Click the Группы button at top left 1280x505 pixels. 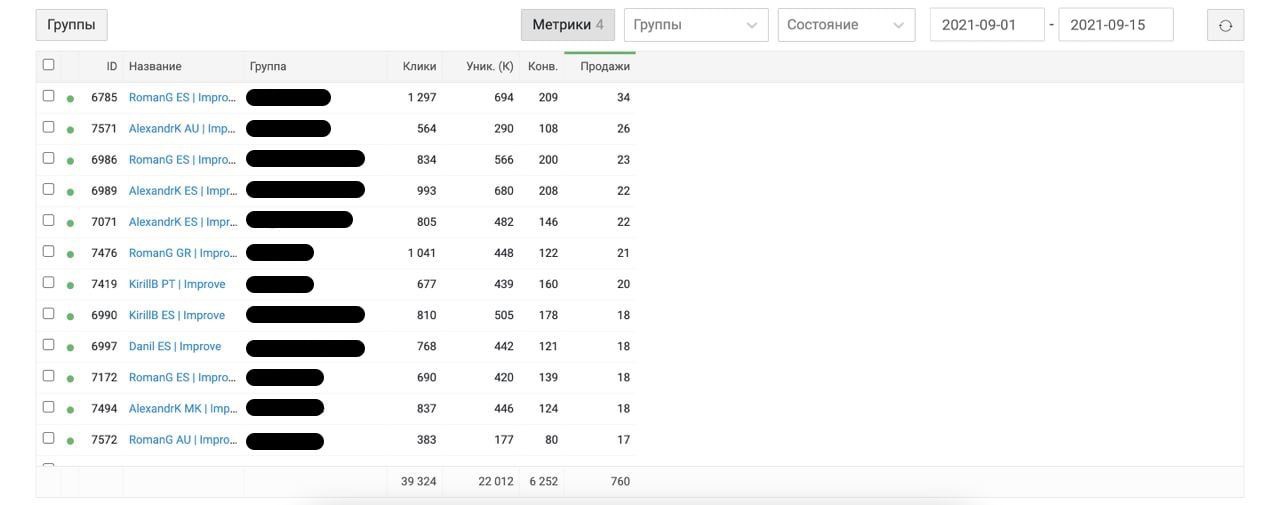click(x=71, y=25)
